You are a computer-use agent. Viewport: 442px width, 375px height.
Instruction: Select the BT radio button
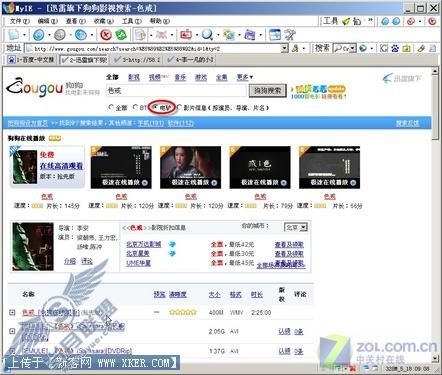(135, 107)
